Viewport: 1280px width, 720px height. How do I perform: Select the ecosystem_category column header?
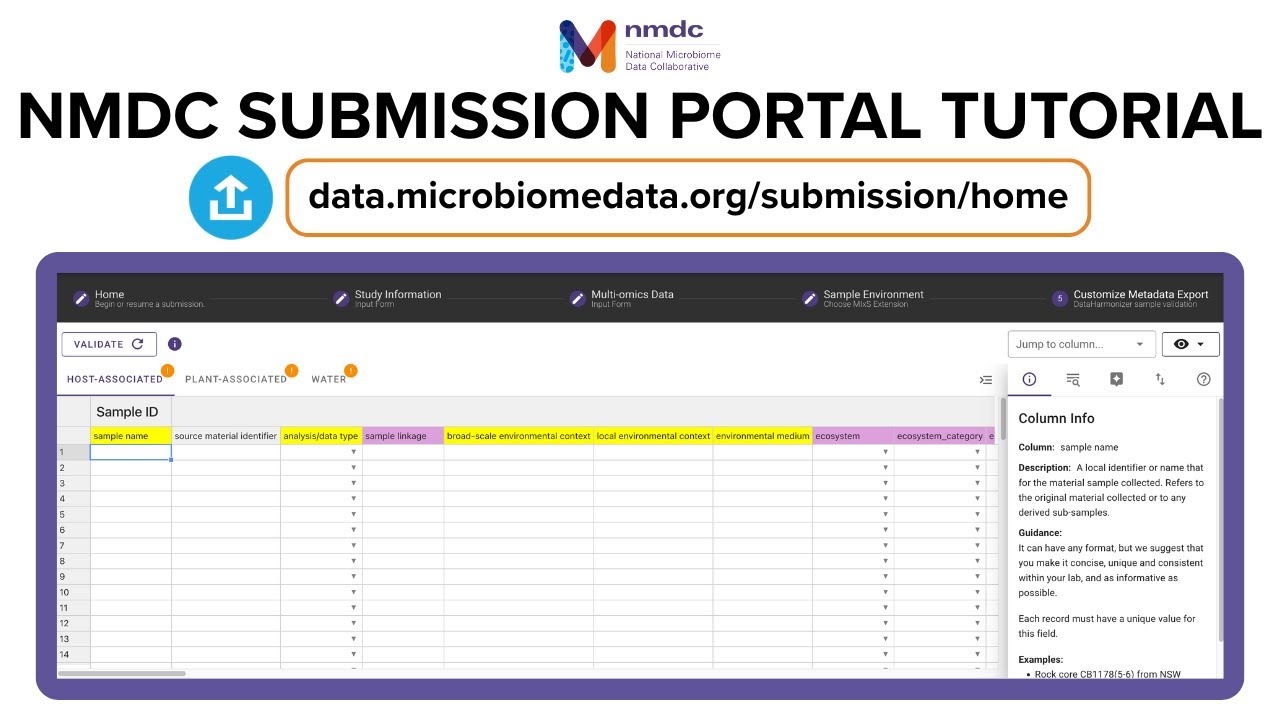pyautogui.click(x=940, y=436)
